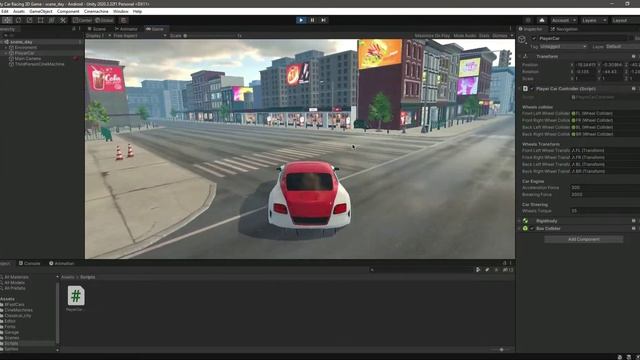Click the Pause button

coord(312,20)
